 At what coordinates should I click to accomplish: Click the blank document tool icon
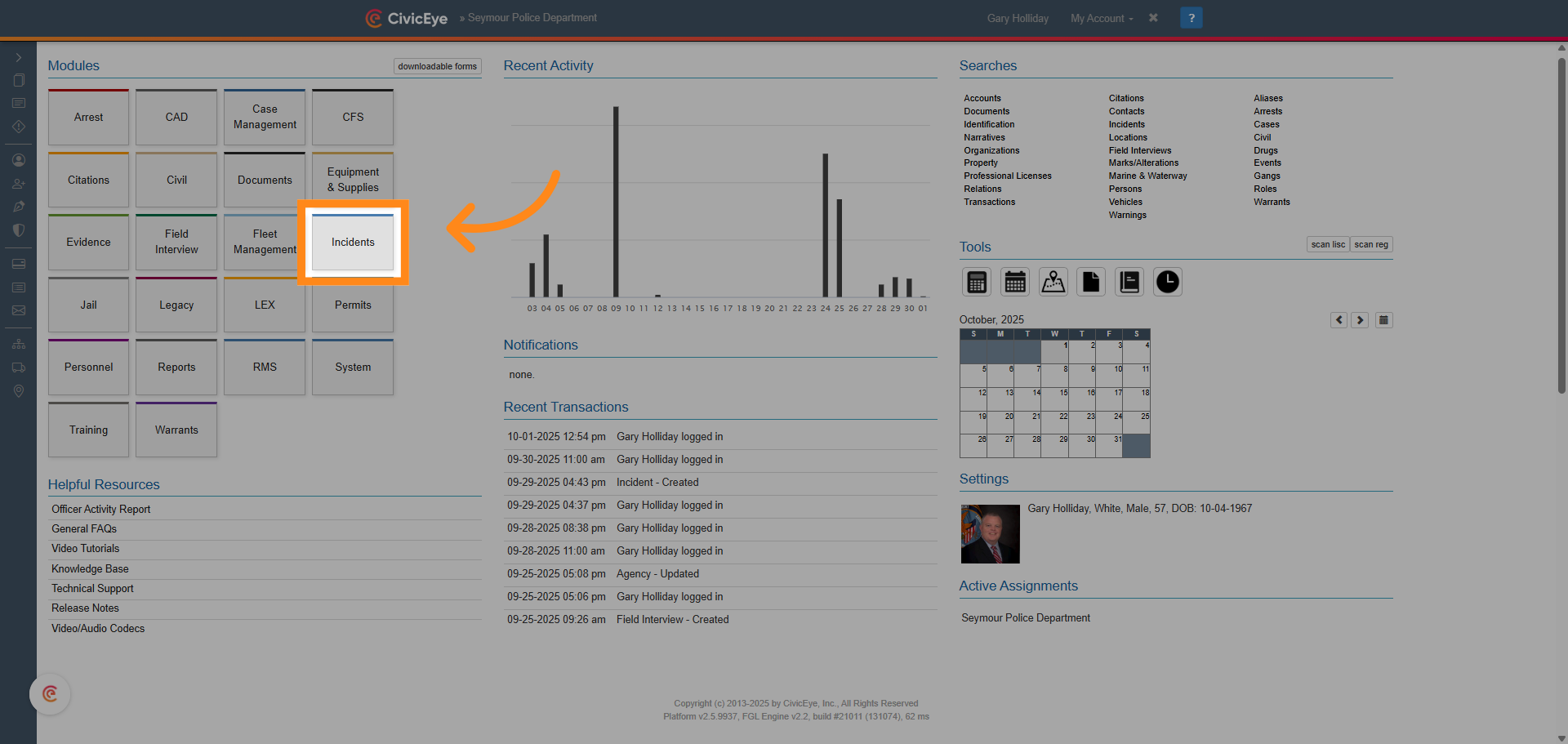pyautogui.click(x=1091, y=282)
